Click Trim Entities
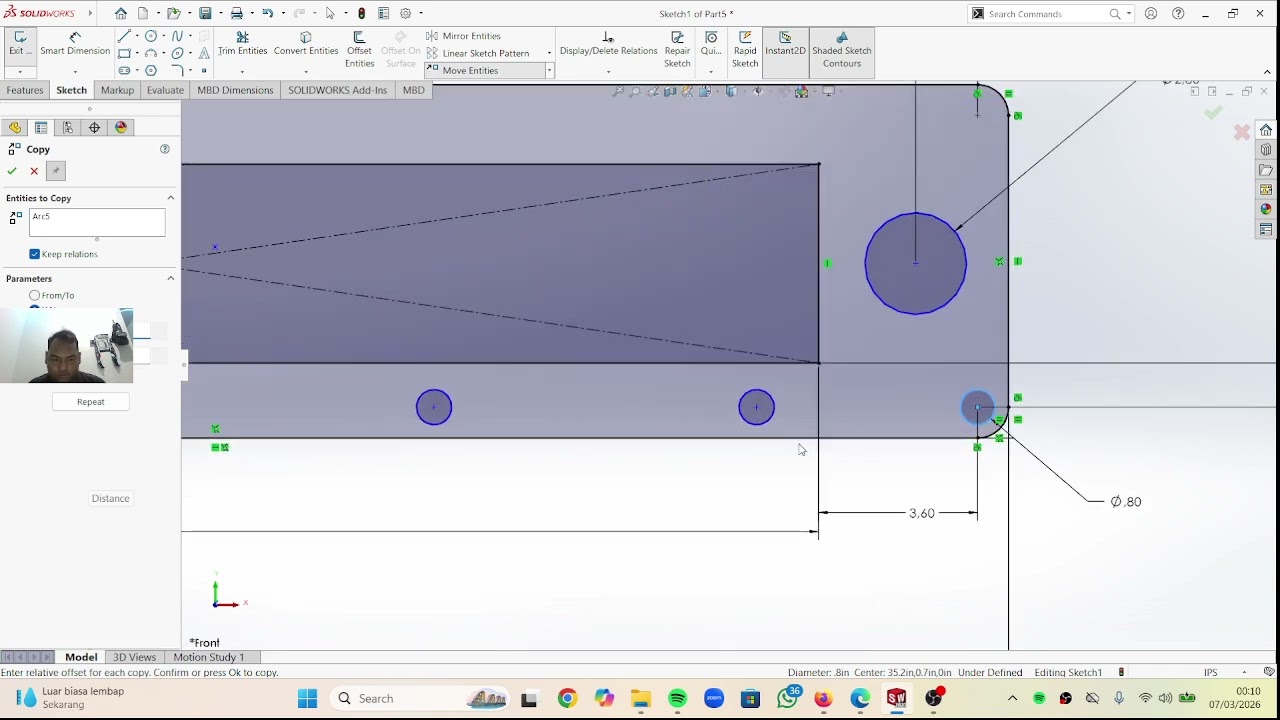The width and height of the screenshot is (1280, 720). (242, 44)
